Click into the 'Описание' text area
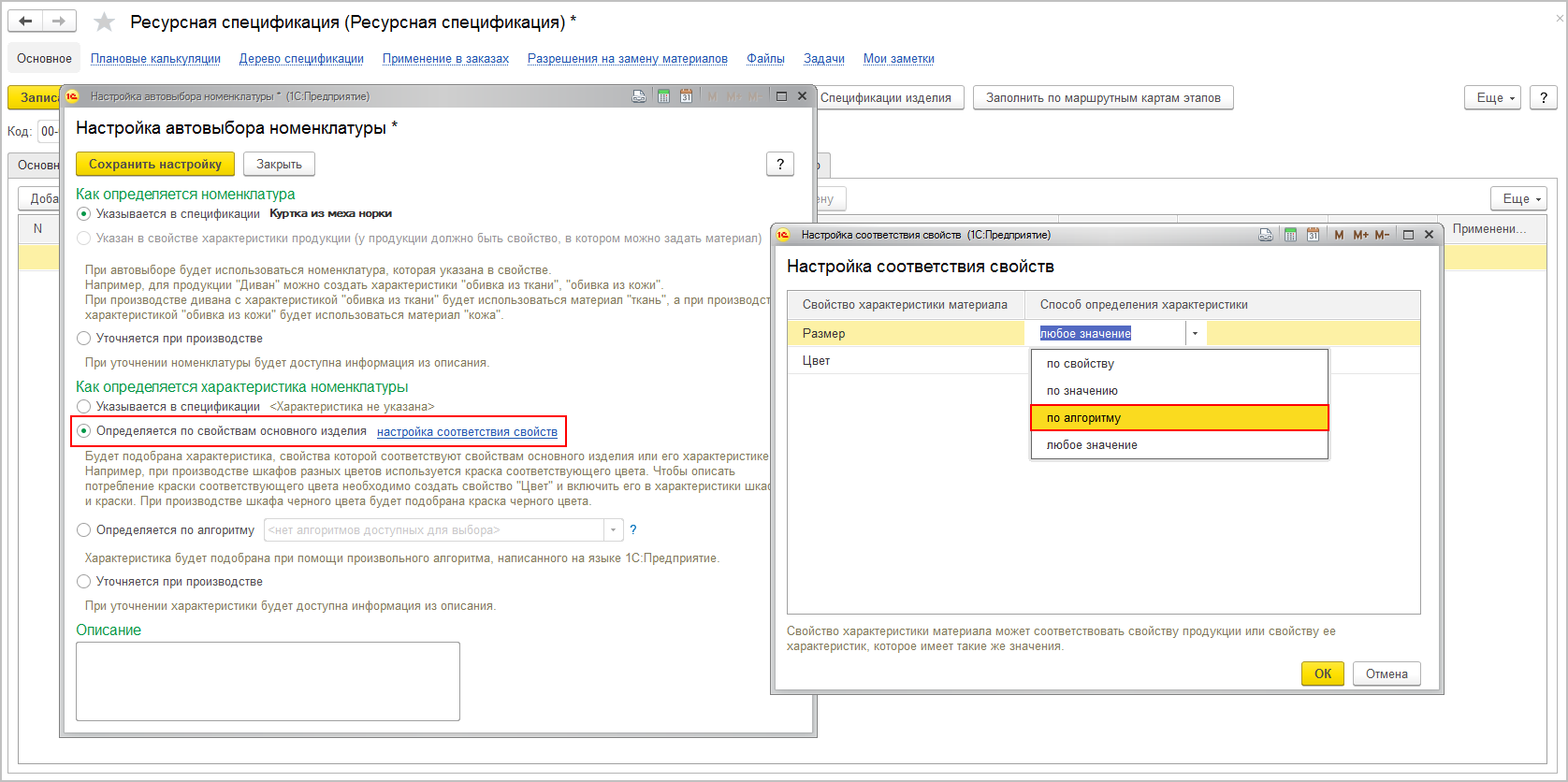The width and height of the screenshot is (1568, 782). (x=268, y=681)
